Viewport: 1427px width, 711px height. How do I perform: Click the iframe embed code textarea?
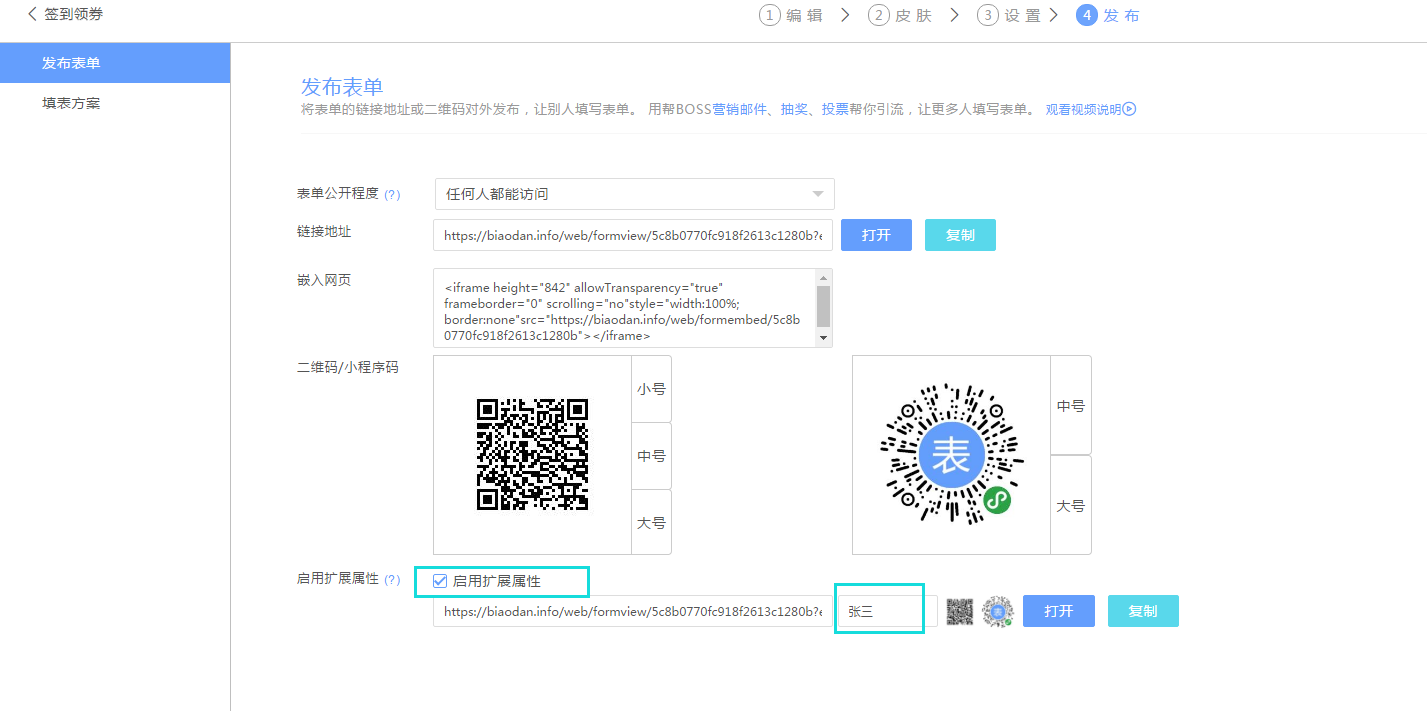(x=625, y=308)
